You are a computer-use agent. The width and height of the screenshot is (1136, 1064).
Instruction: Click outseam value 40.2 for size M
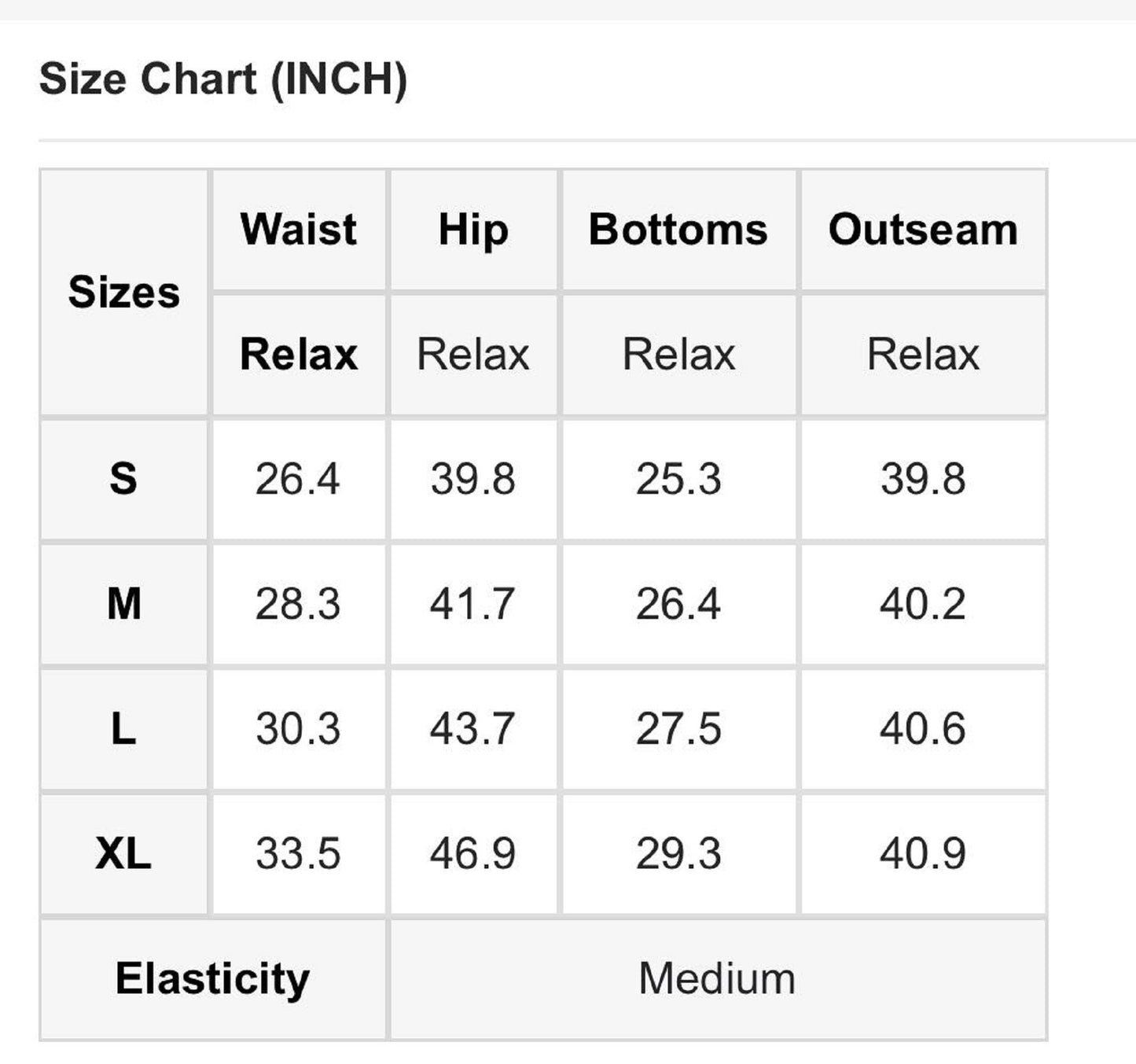pyautogui.click(x=923, y=604)
